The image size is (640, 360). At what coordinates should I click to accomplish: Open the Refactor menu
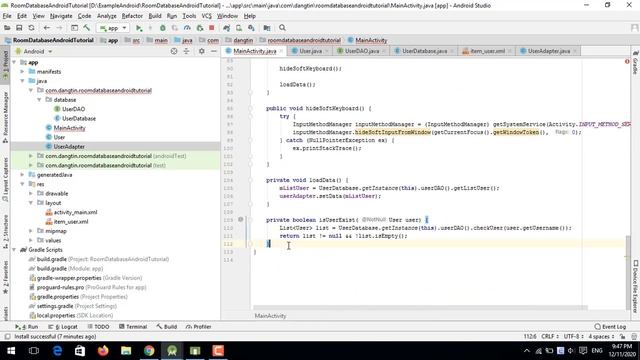pyautogui.click(x=132, y=16)
